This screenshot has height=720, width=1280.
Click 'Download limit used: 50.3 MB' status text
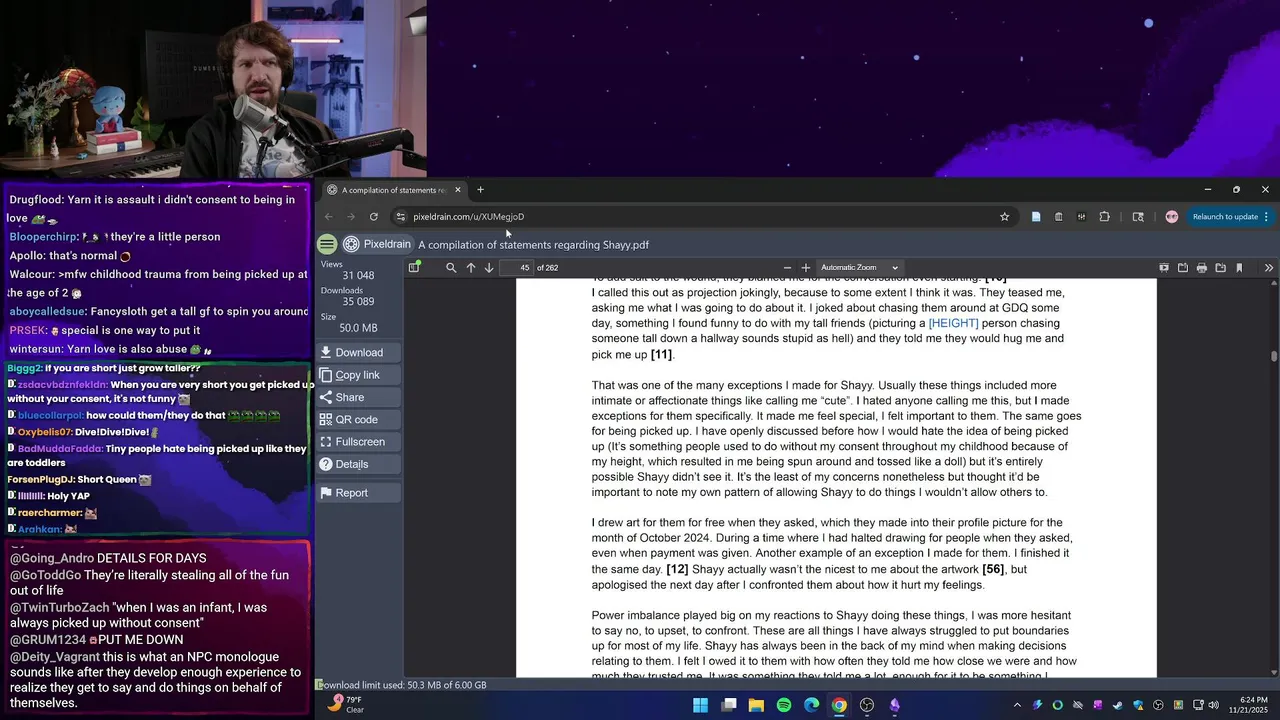coord(402,685)
